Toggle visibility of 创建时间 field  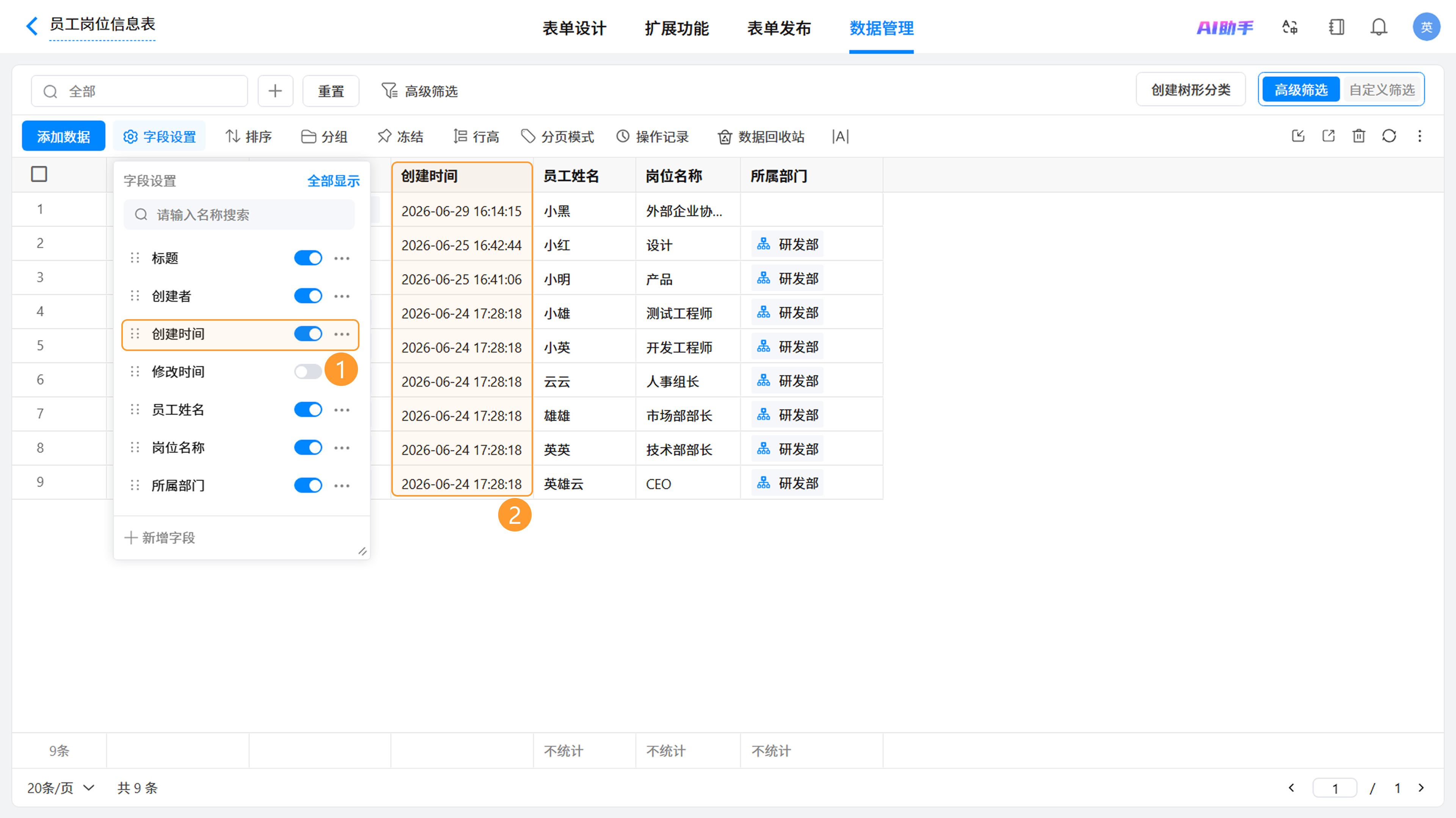[308, 334]
